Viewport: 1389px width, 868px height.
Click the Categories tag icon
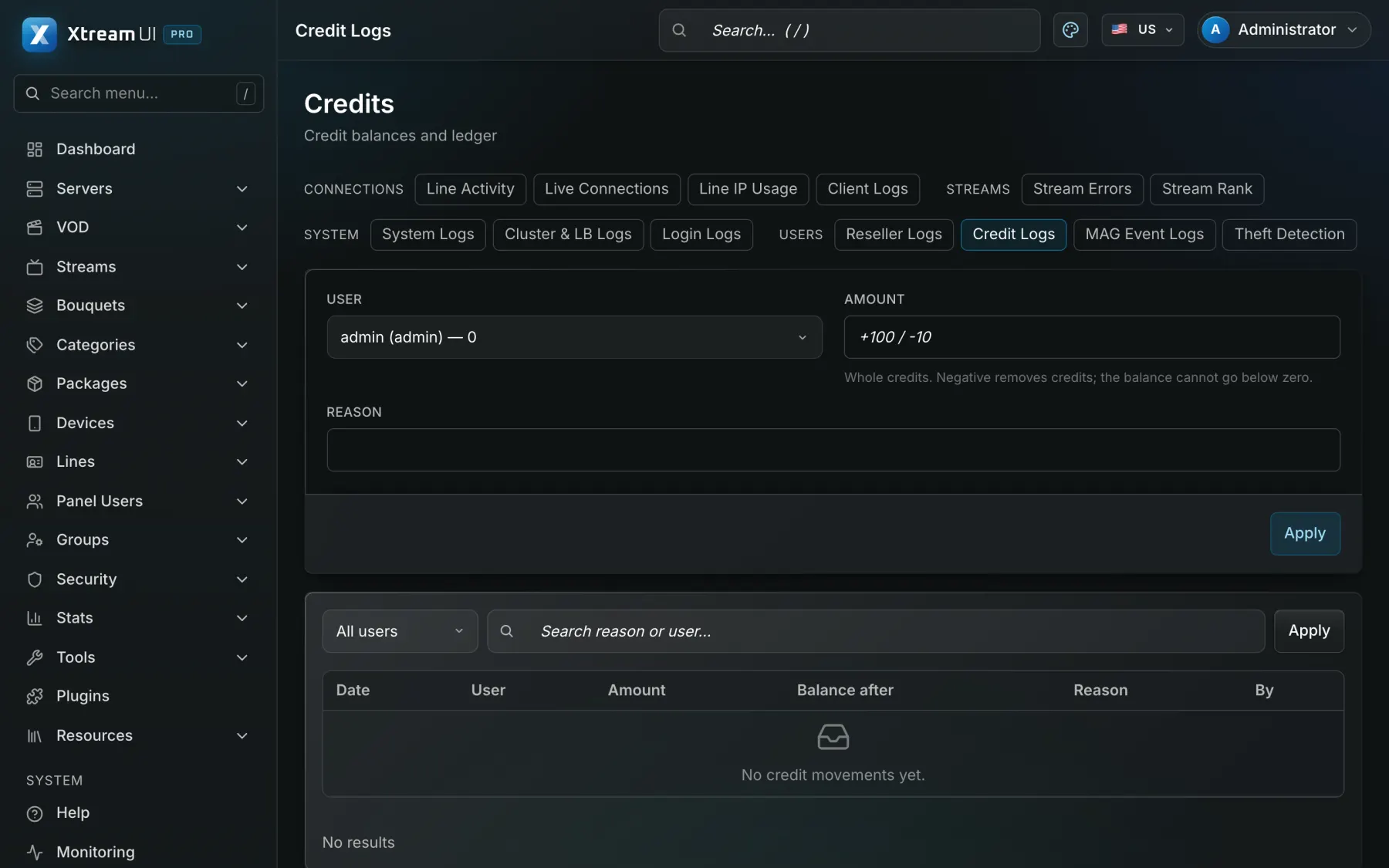(35, 345)
